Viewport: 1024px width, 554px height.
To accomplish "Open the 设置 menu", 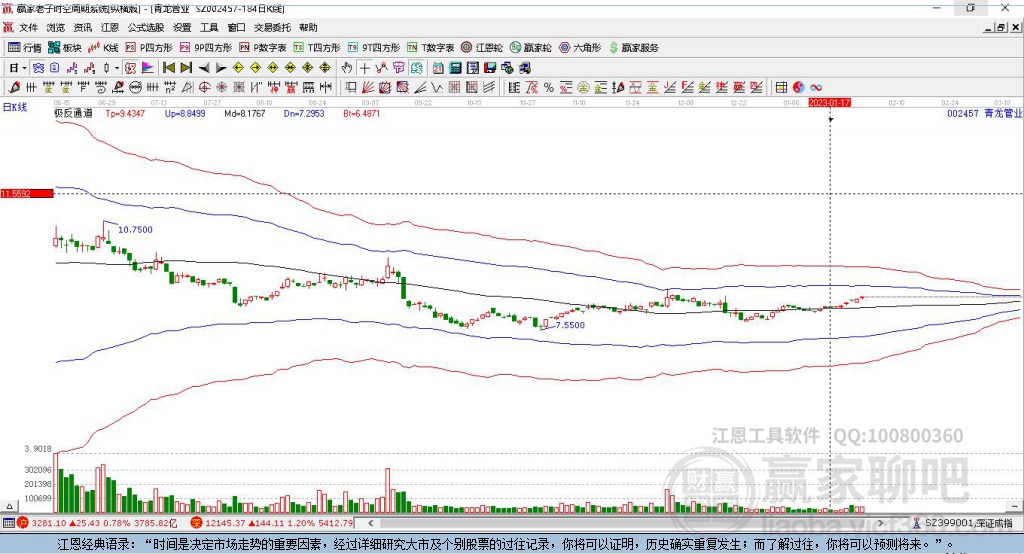I will (182, 27).
